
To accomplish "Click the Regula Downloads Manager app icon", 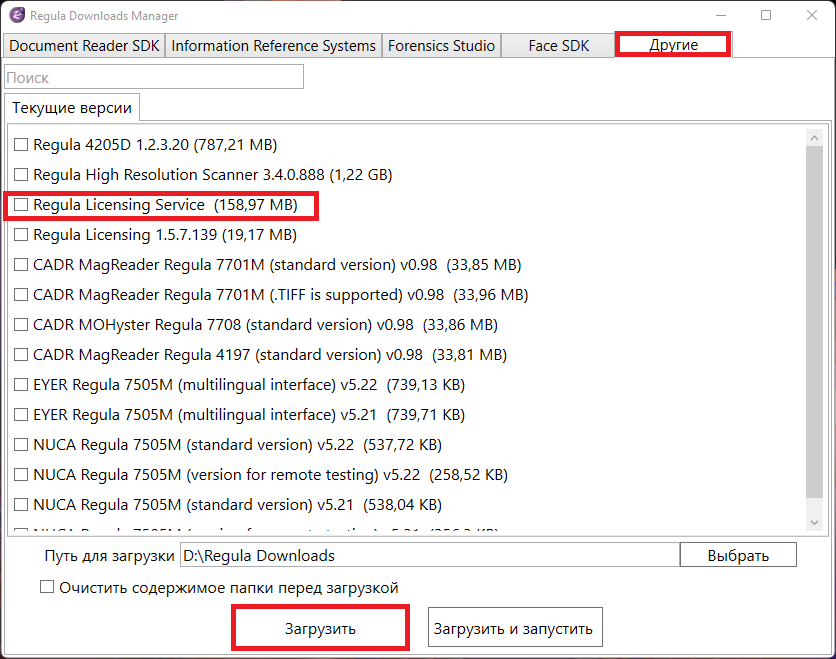I will (17, 15).
